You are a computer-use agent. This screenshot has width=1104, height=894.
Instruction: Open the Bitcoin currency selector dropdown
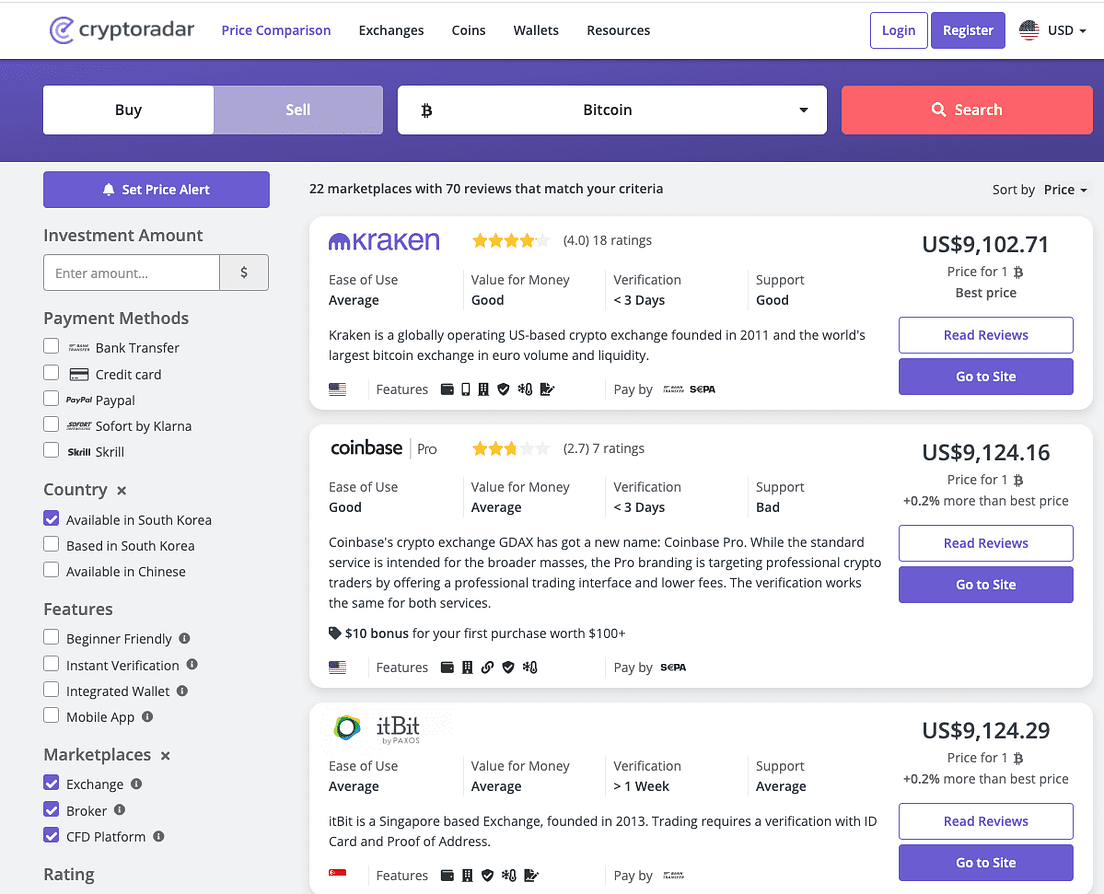point(611,110)
